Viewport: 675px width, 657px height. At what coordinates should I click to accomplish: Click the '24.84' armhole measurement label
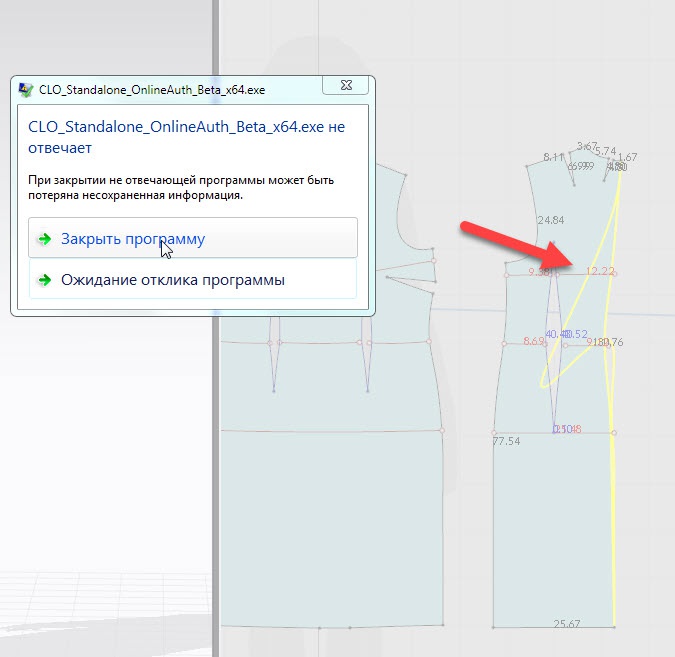tap(551, 220)
